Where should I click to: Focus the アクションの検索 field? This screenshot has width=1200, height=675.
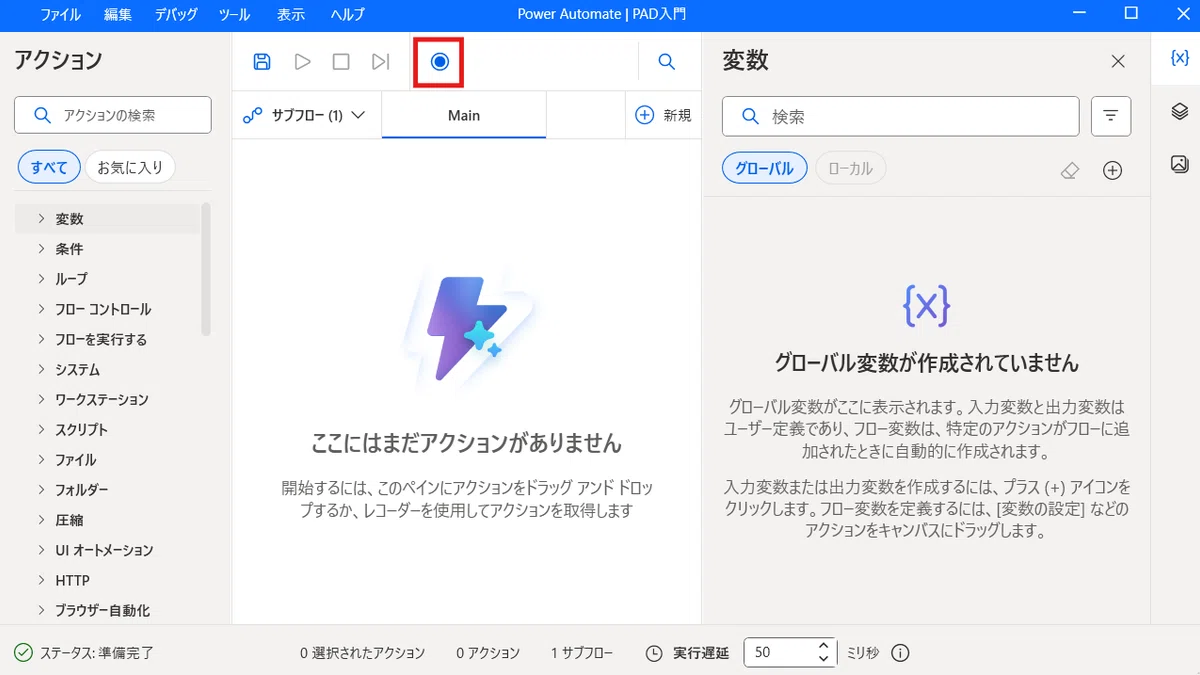coord(113,115)
